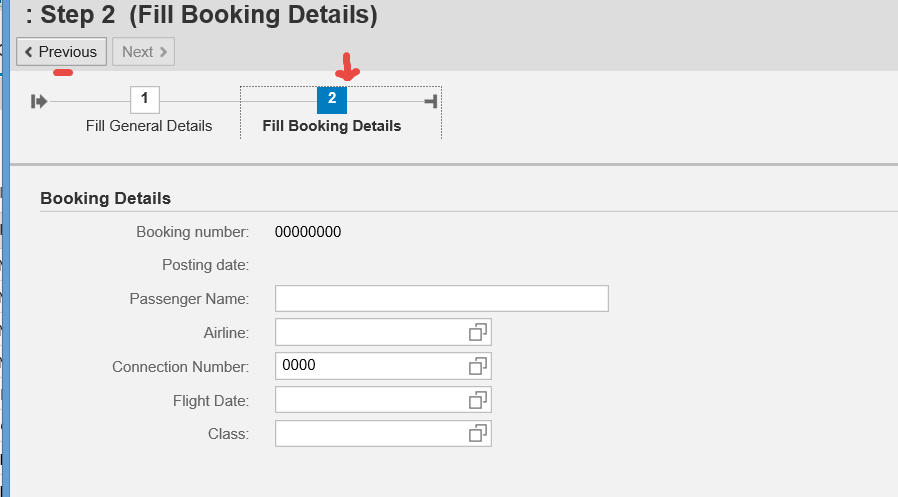Click into the Airline input field
Viewport: 898px width, 497px height.
click(370, 332)
